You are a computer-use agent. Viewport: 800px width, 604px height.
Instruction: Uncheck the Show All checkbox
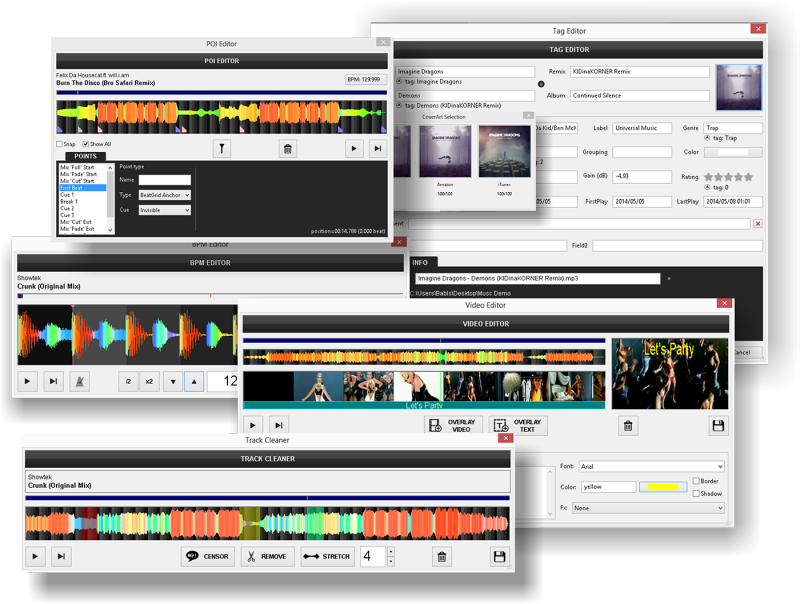tap(86, 144)
